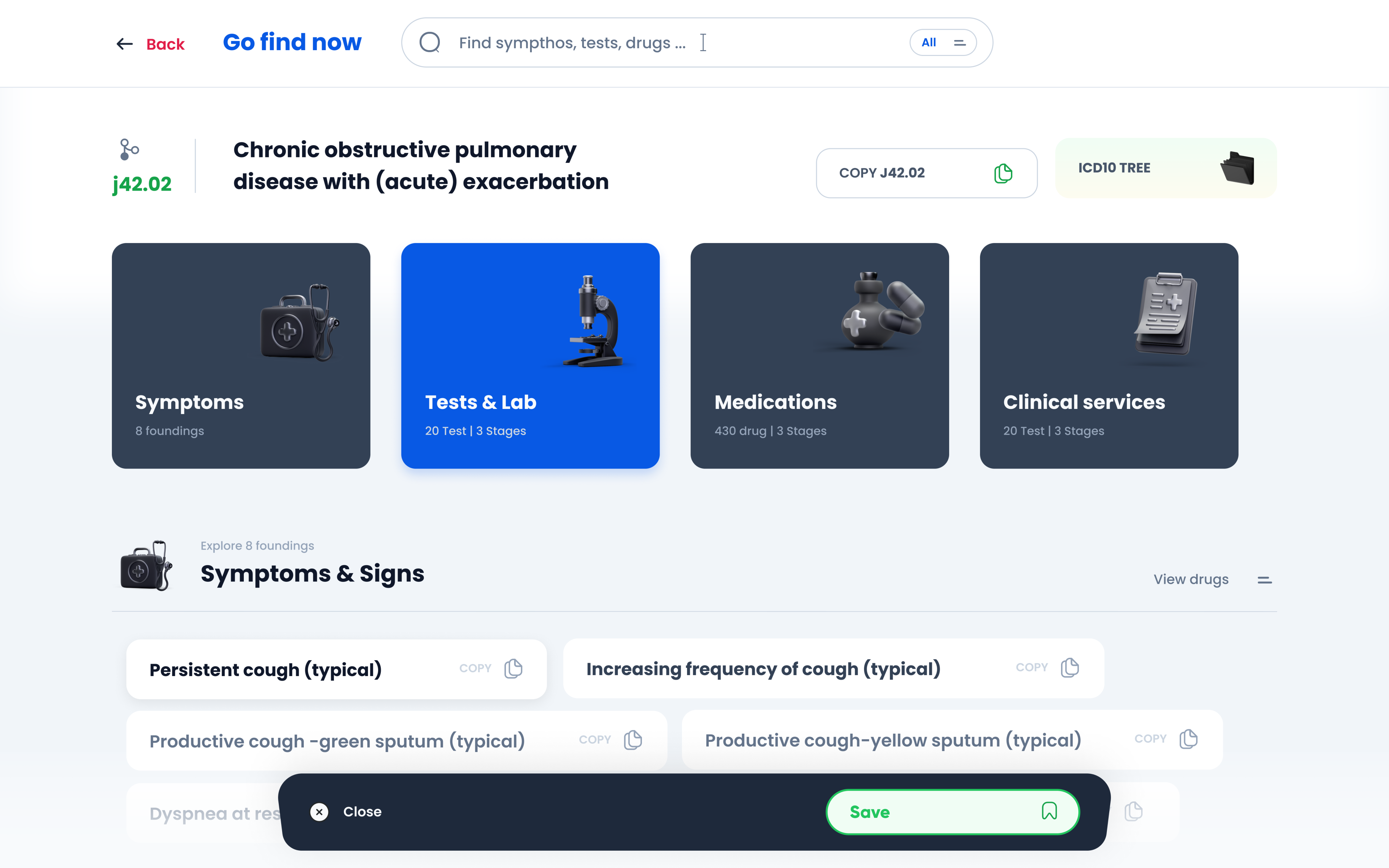This screenshot has height=868, width=1389.
Task: Click the medical kit icon beside Symptoms & Signs
Action: point(146,566)
